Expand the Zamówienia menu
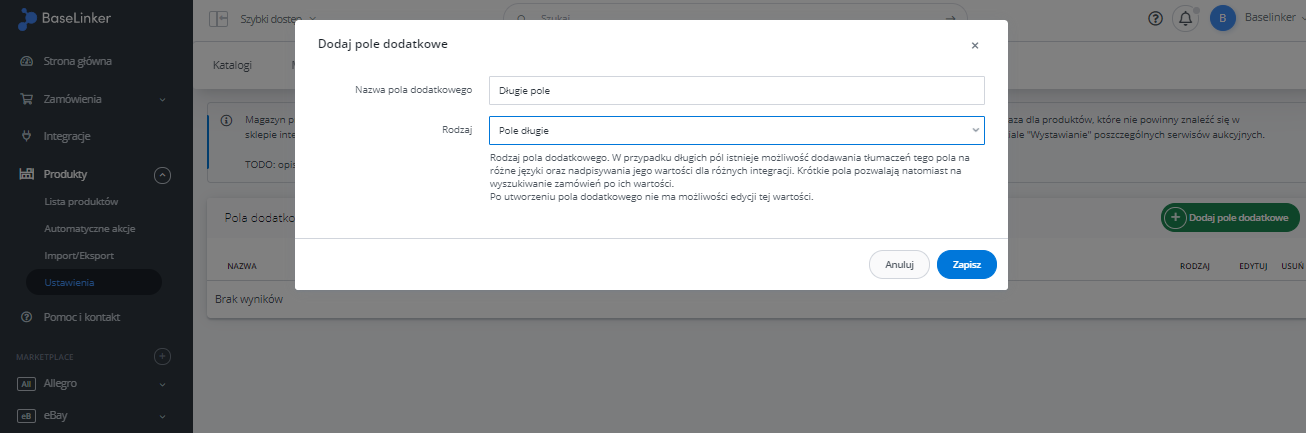This screenshot has width=1306, height=433. click(x=163, y=99)
